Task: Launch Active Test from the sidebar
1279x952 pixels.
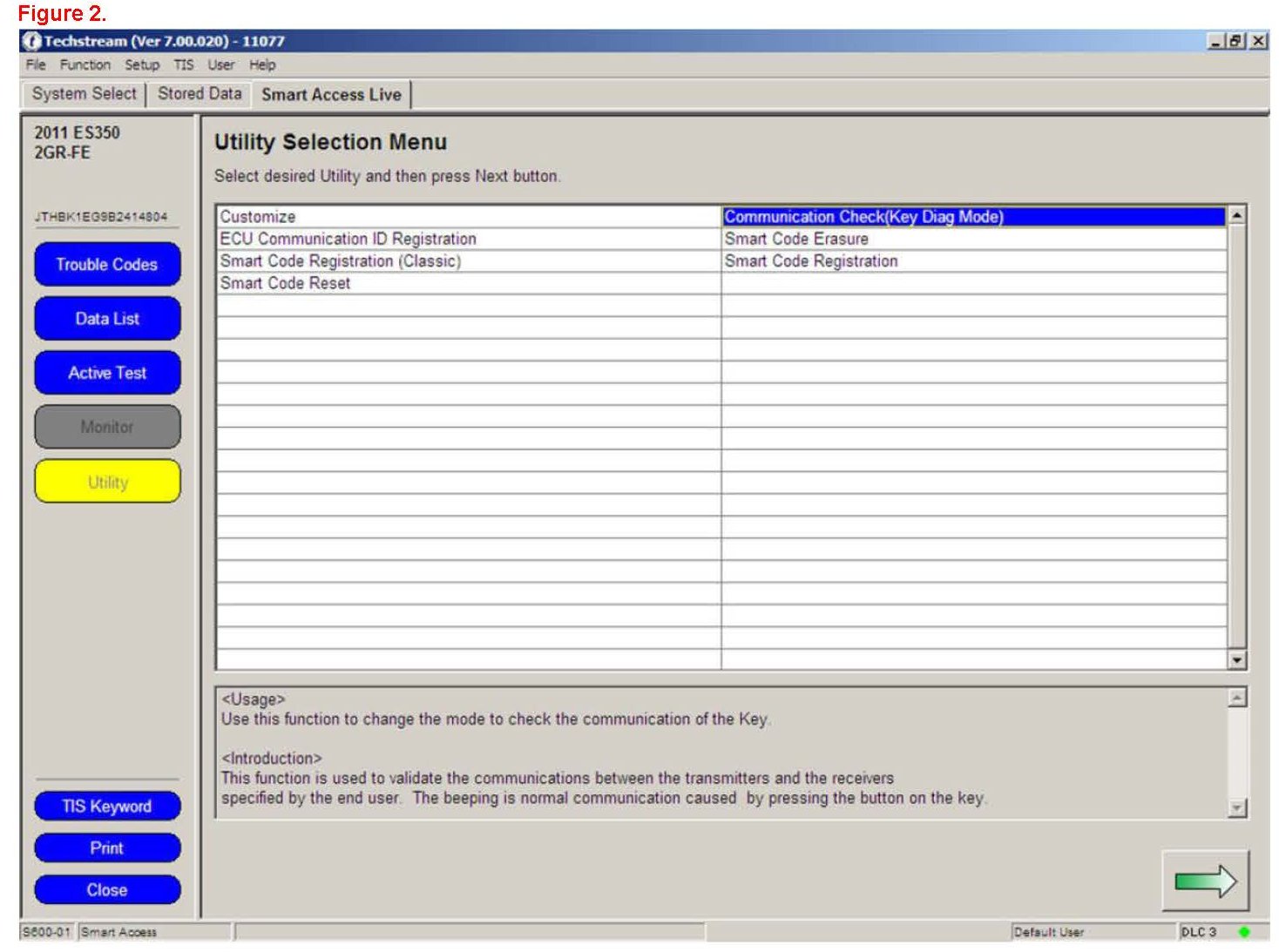Action: pyautogui.click(x=107, y=373)
